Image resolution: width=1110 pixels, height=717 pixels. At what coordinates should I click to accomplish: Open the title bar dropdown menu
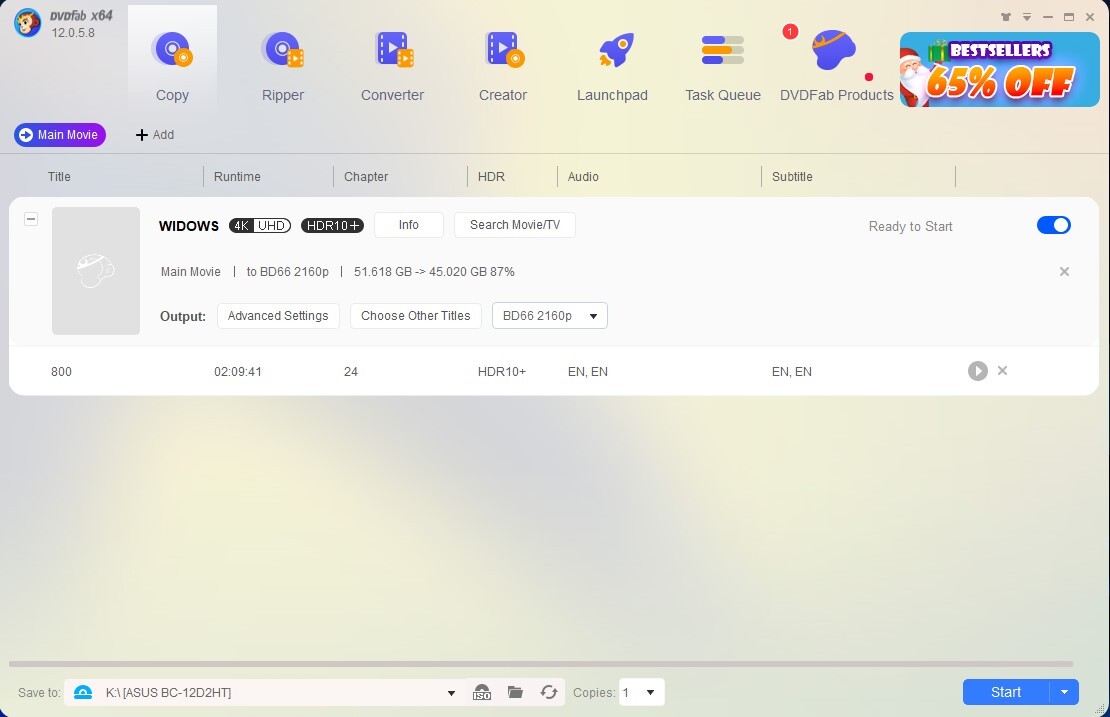pos(1026,17)
